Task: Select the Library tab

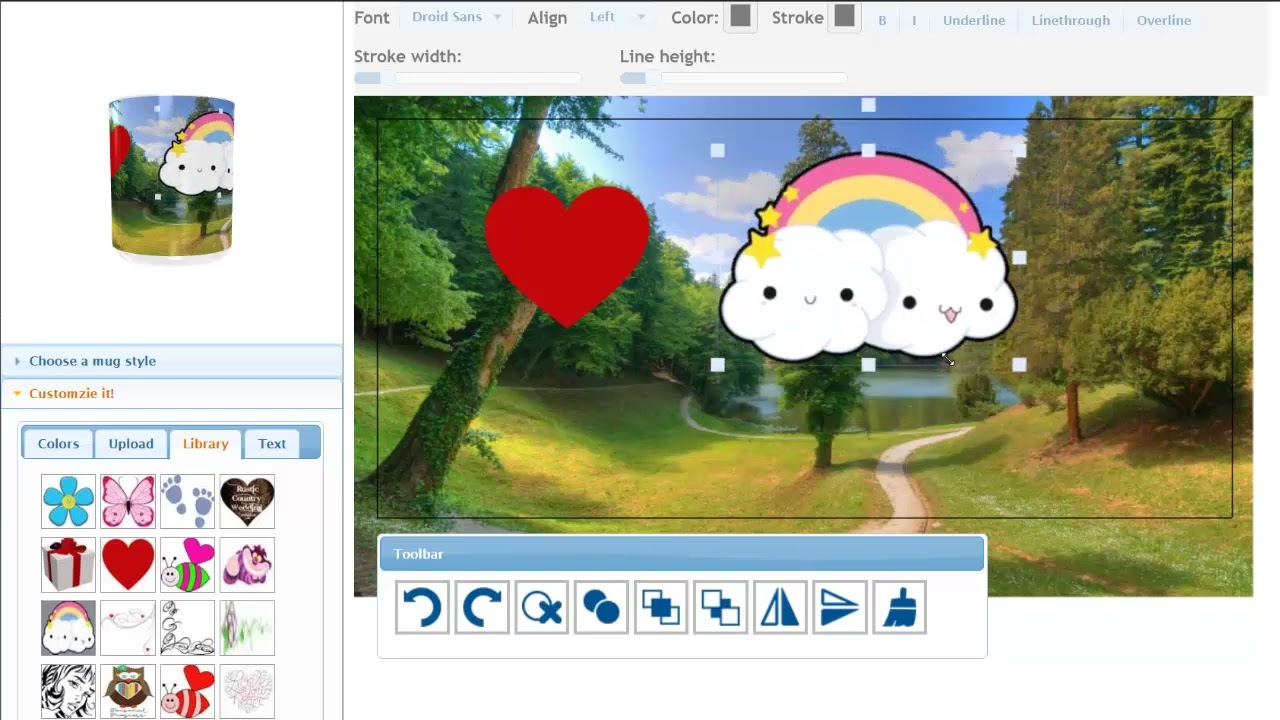Action: coord(206,444)
